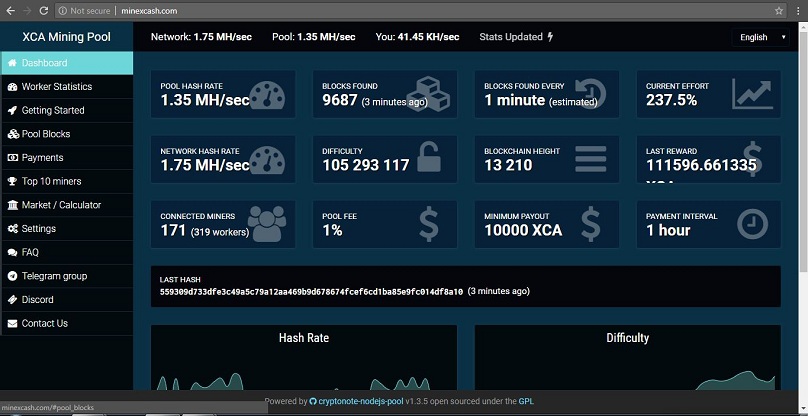Click the FAQ chat bubbles icon
This screenshot has height=416, width=808.
(12, 253)
